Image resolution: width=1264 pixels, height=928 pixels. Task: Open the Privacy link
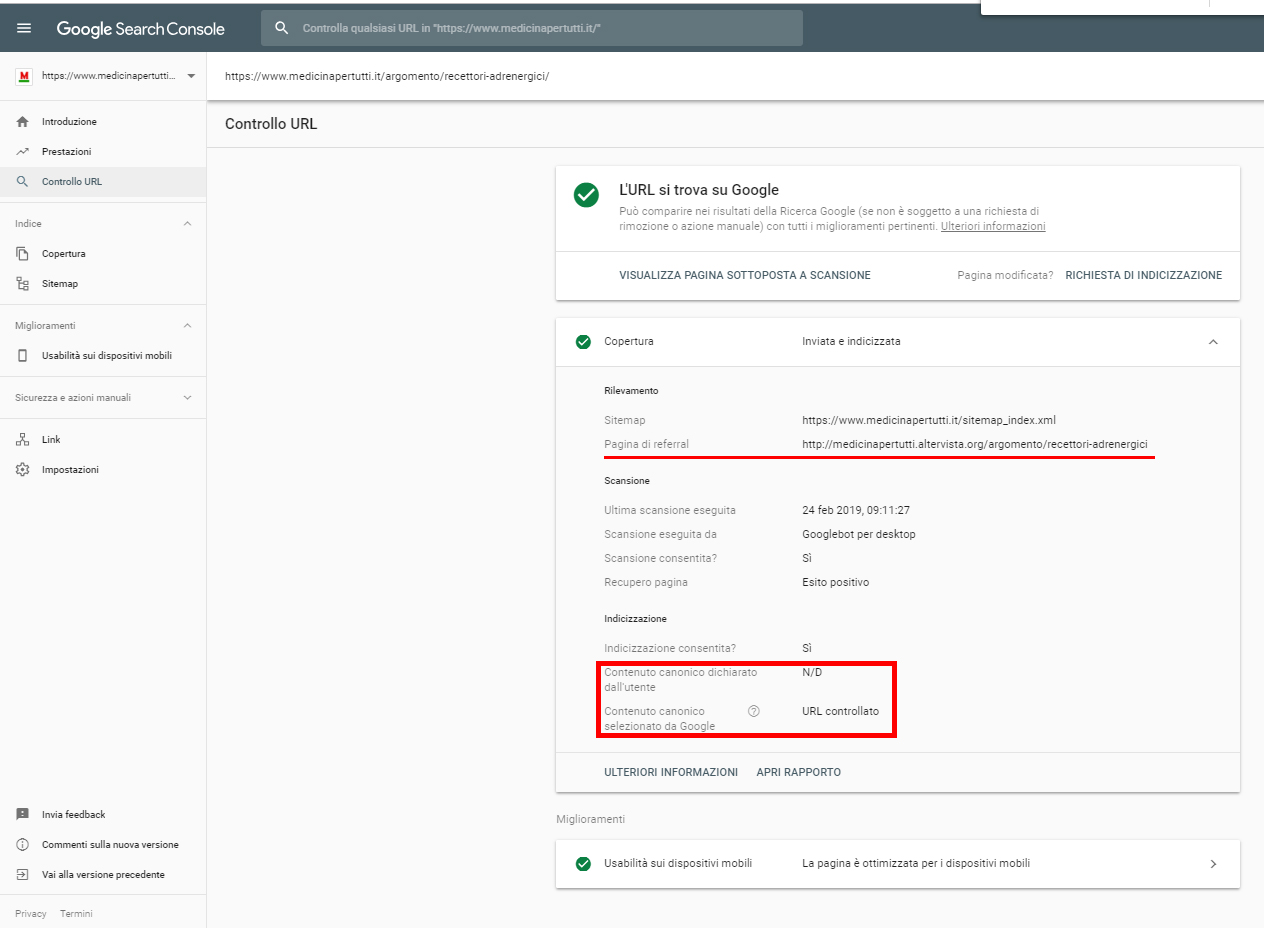[31, 914]
